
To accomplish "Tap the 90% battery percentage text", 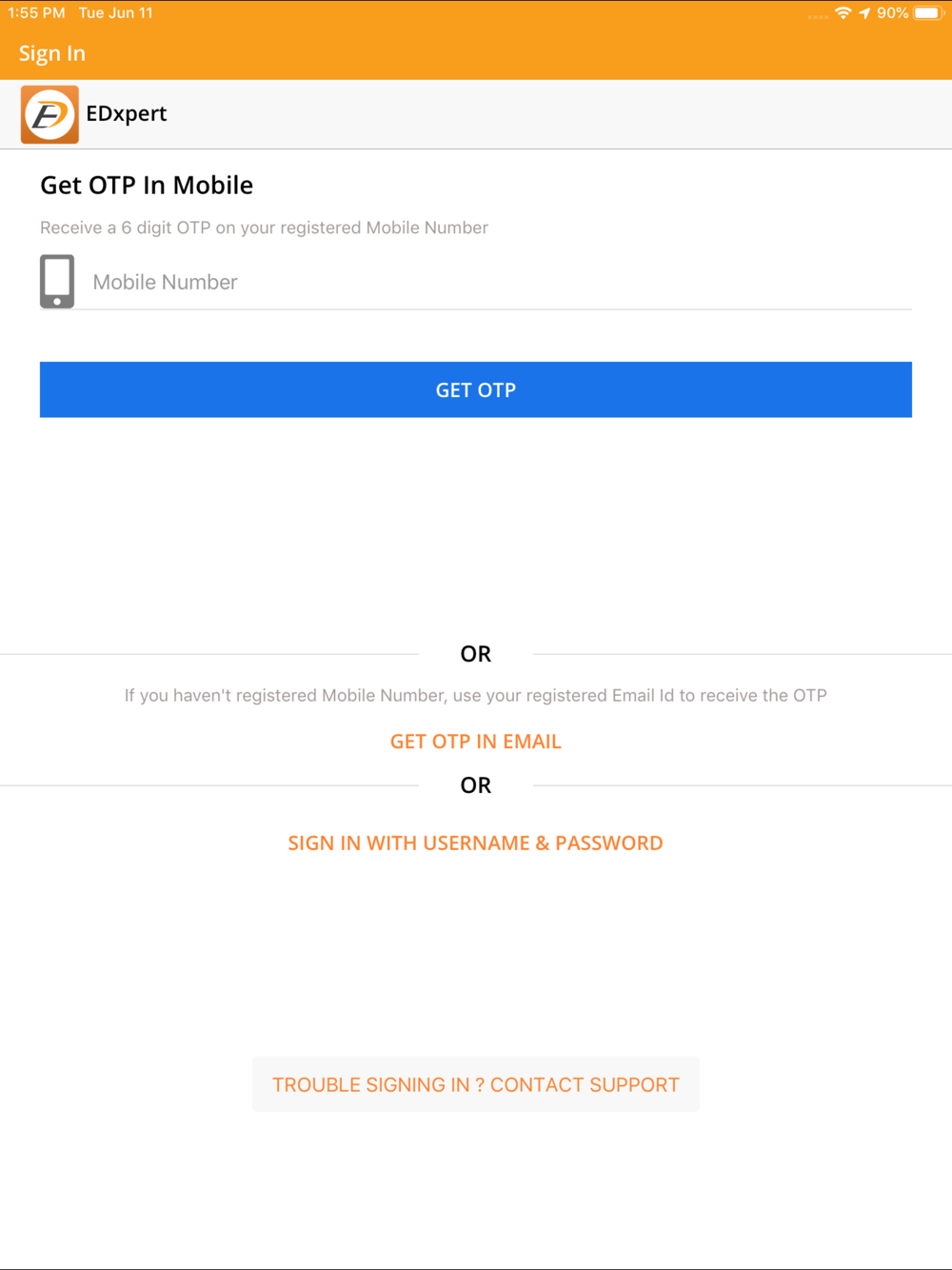I will (893, 13).
